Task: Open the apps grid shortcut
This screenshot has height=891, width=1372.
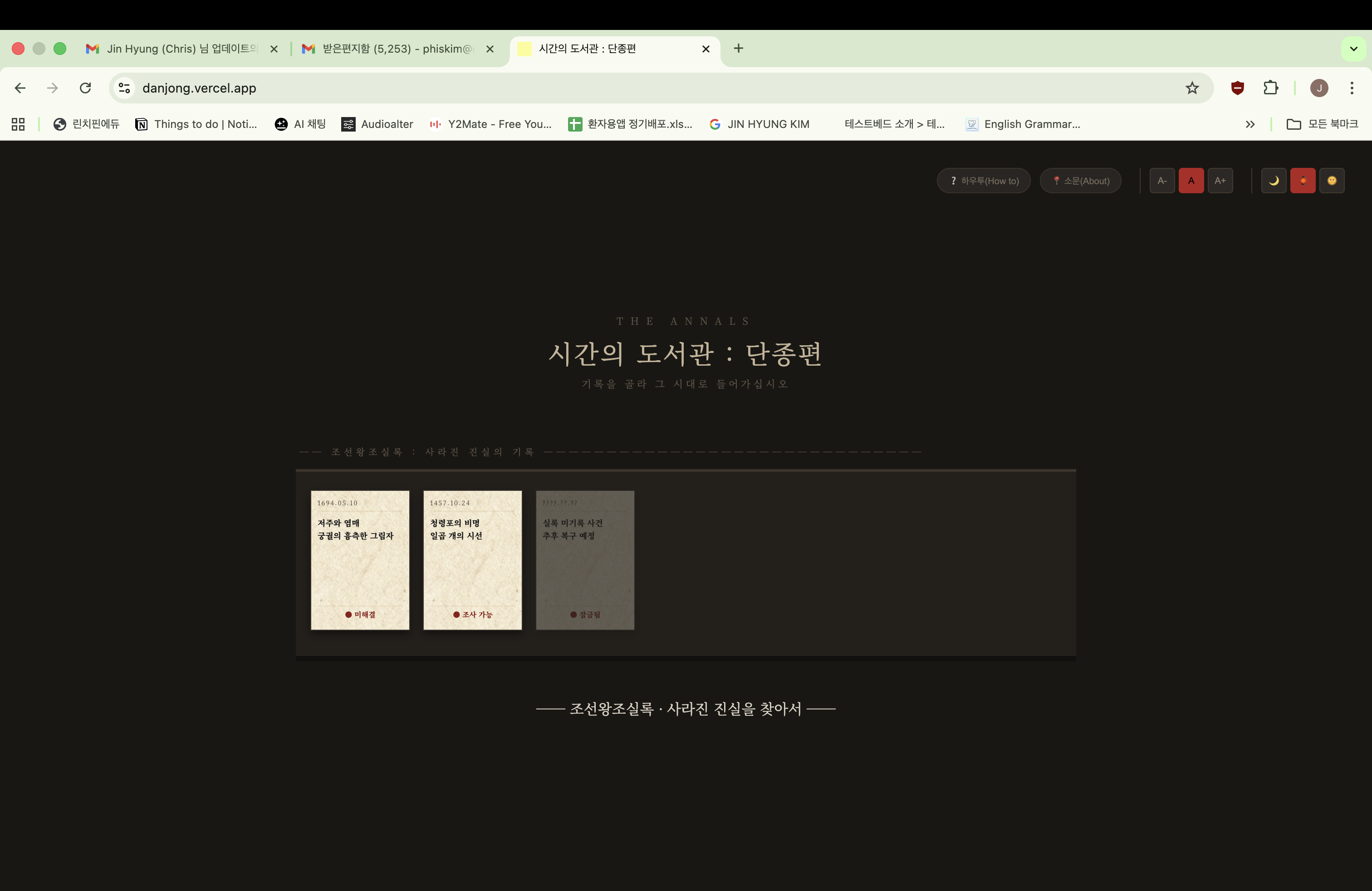Action: tap(19, 124)
